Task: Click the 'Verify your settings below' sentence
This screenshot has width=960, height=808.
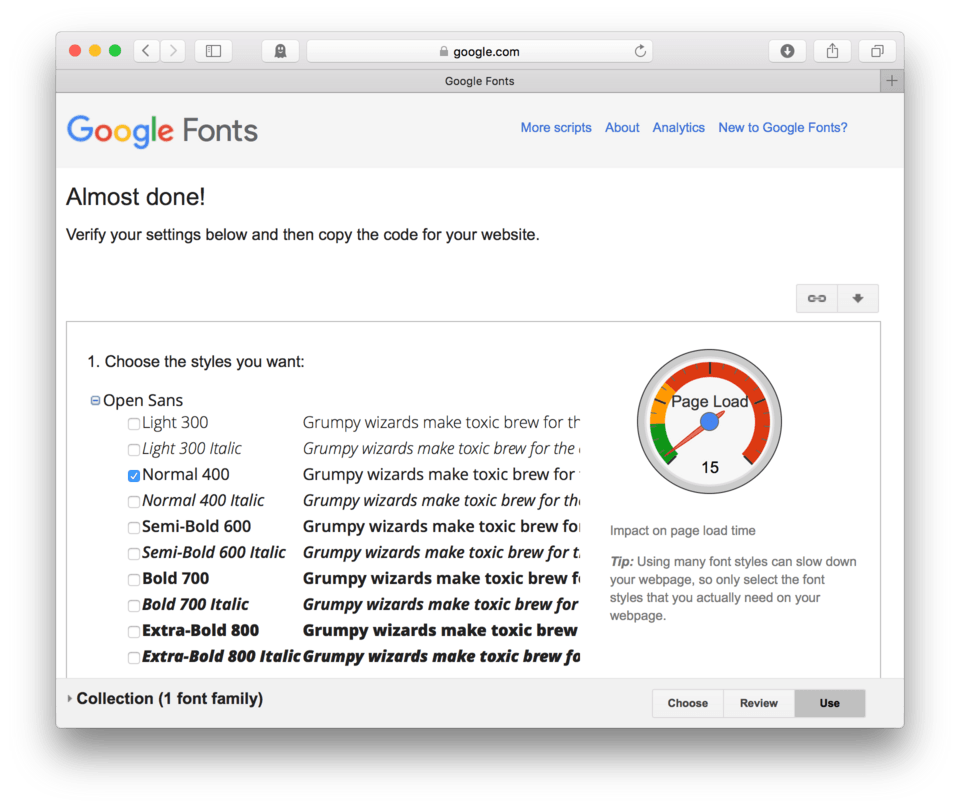Action: coord(302,235)
